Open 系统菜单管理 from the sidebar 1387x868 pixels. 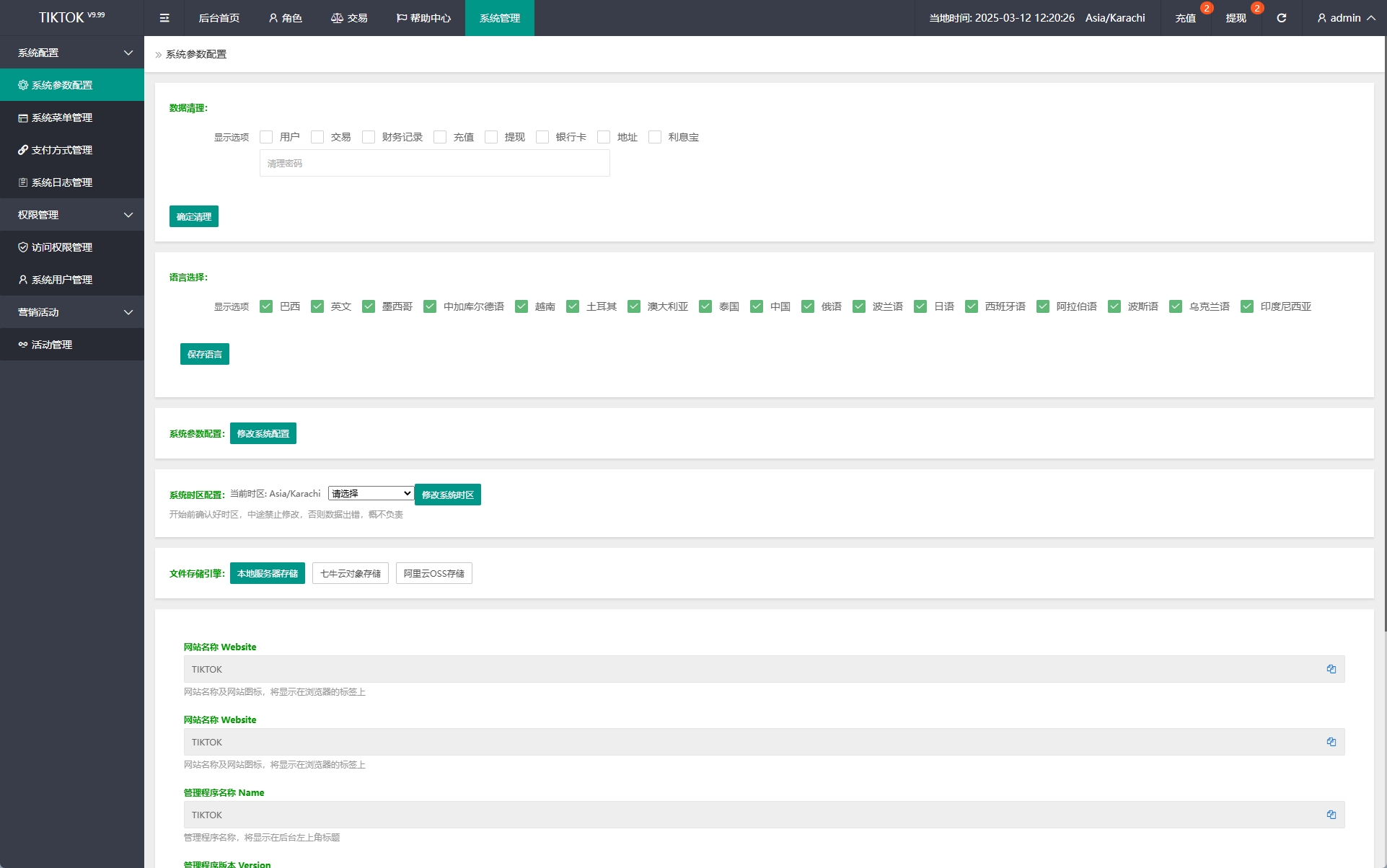(62, 118)
